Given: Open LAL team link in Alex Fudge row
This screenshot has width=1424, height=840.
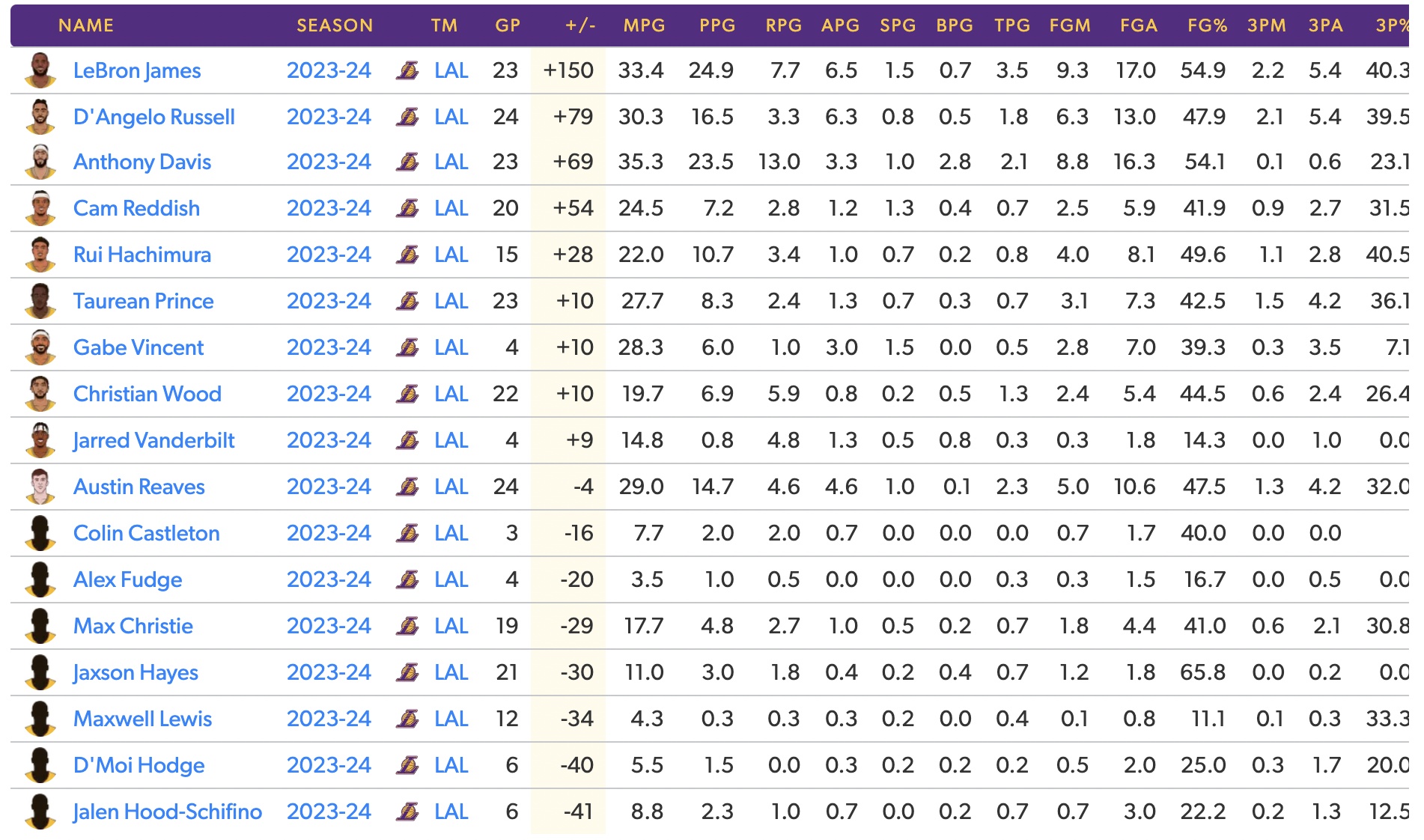Looking at the screenshot, I should (451, 579).
